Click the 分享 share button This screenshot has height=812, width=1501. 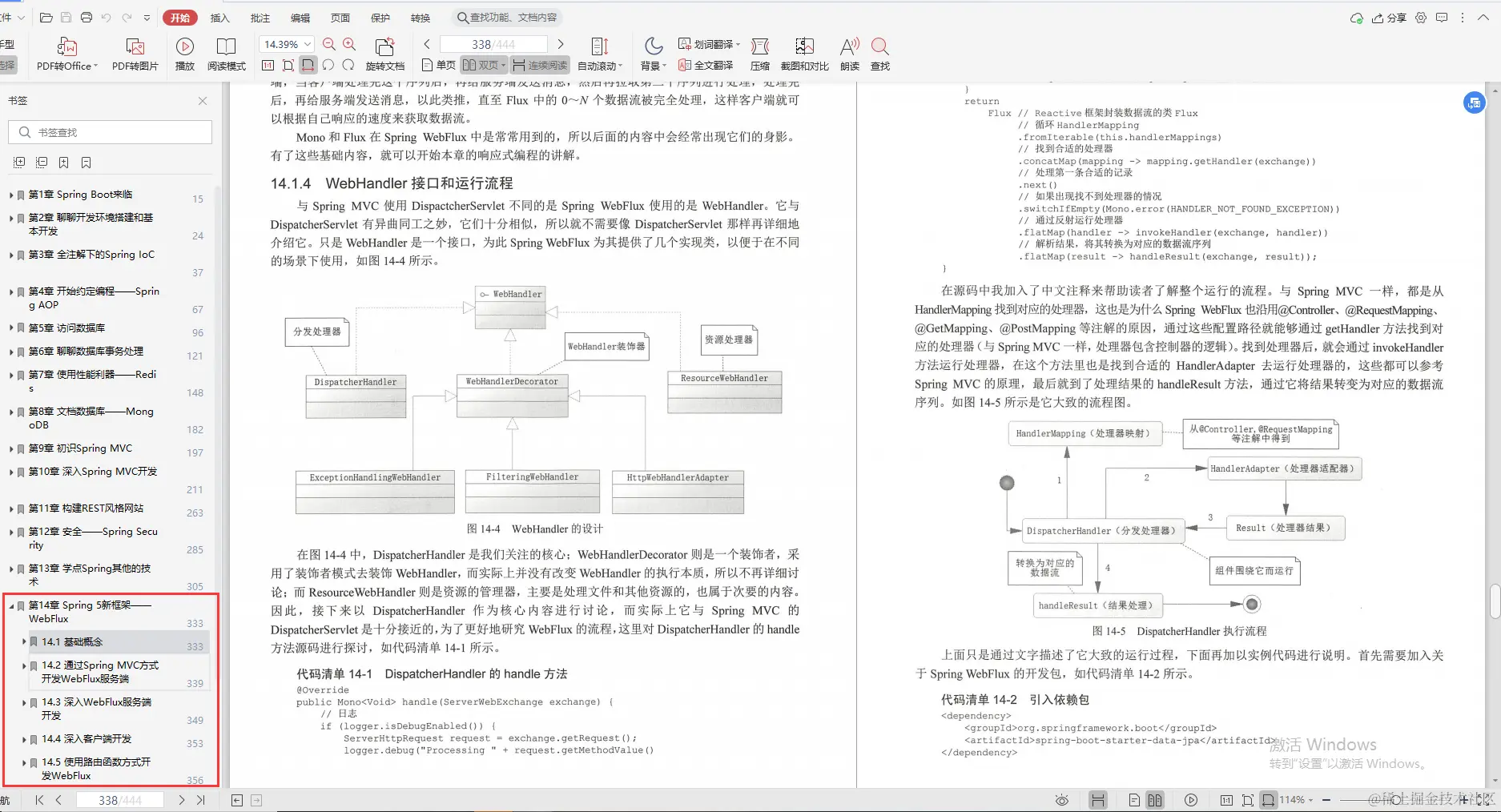(x=1391, y=17)
